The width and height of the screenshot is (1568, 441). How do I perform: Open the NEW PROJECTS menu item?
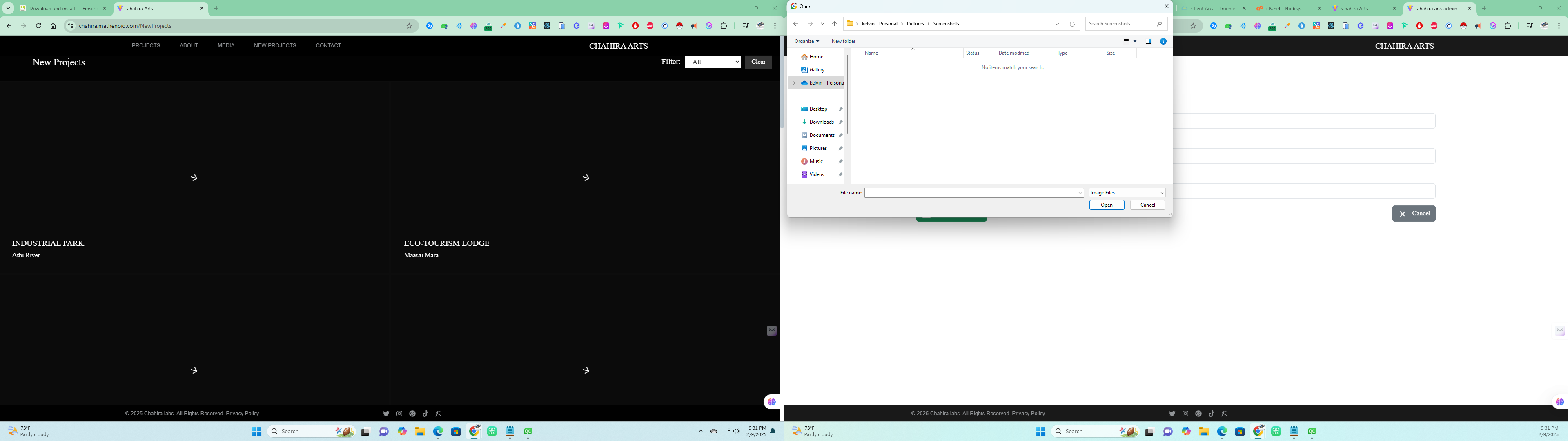274,46
